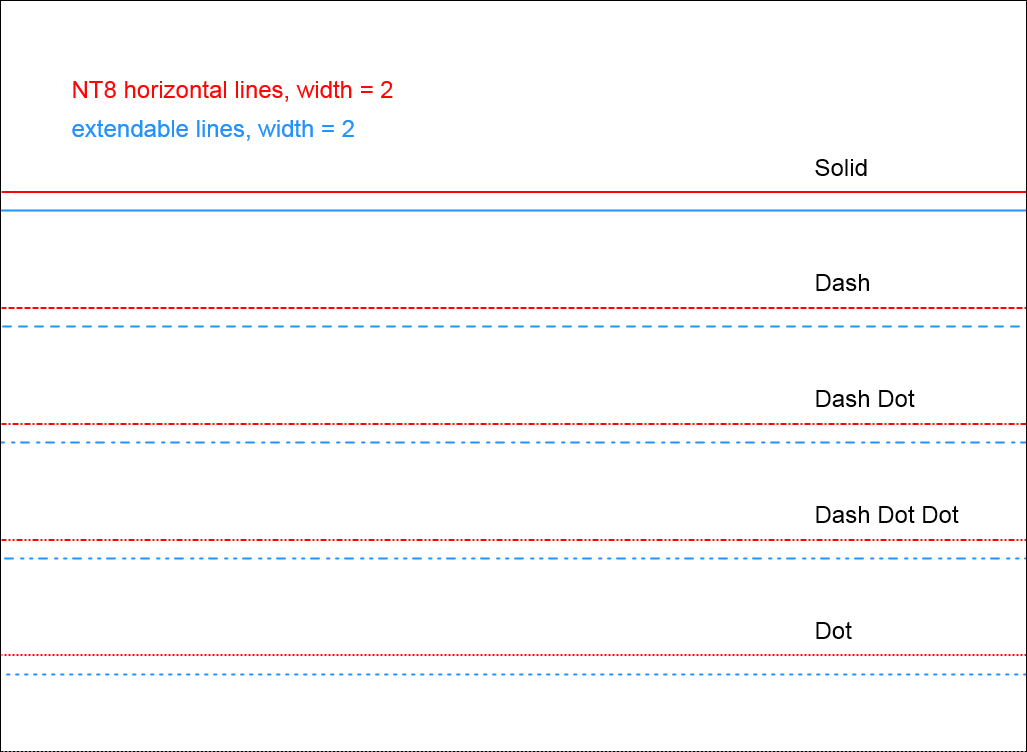Select the blue dashed line under 'Dash'
The height and width of the screenshot is (752, 1027).
click(498, 327)
